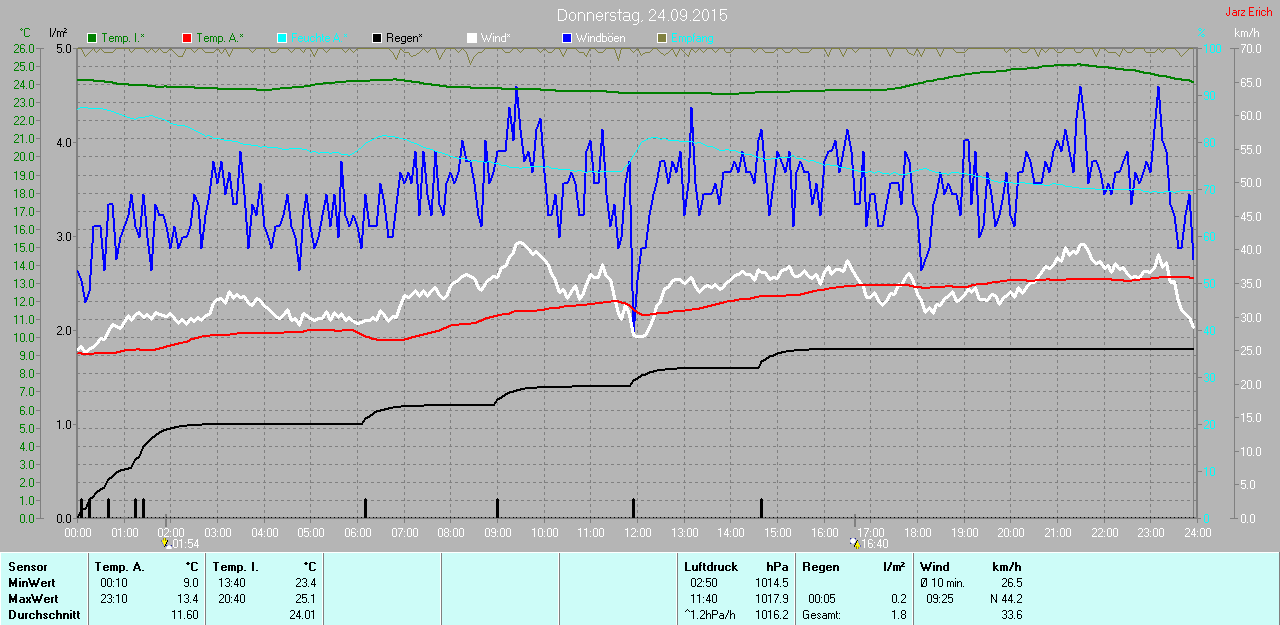Click the MaxWert row label
1280x625 pixels.
pos(33,599)
